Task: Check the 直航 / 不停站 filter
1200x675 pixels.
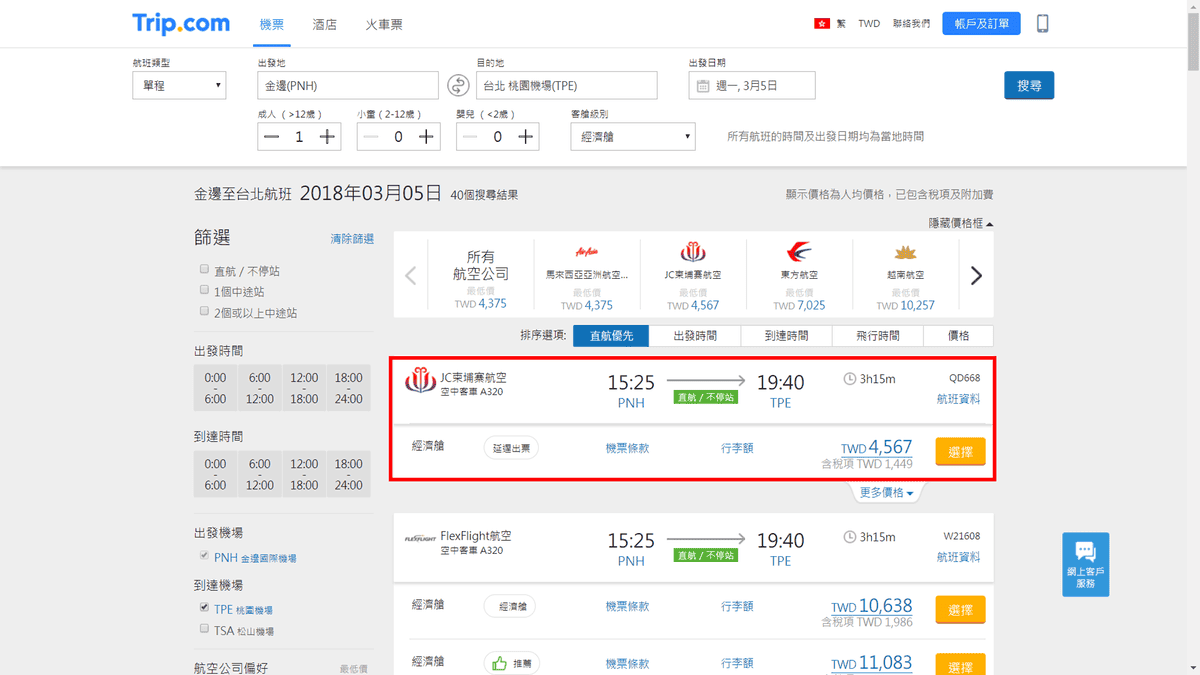Action: click(204, 269)
